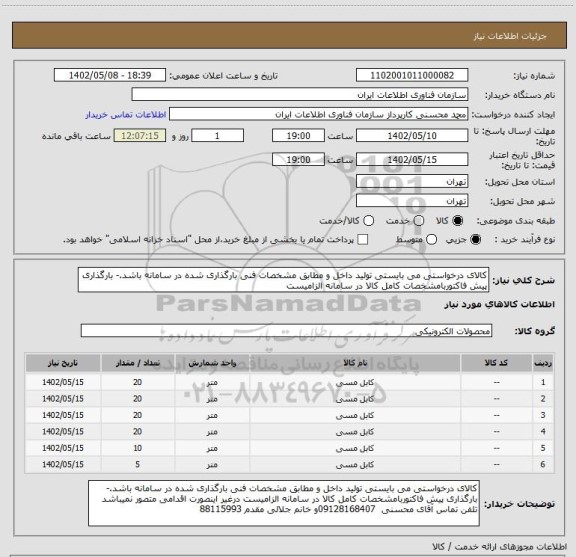
Task: Click the announcement date field 1402/05/08 - 18:39
Action: (x=110, y=75)
